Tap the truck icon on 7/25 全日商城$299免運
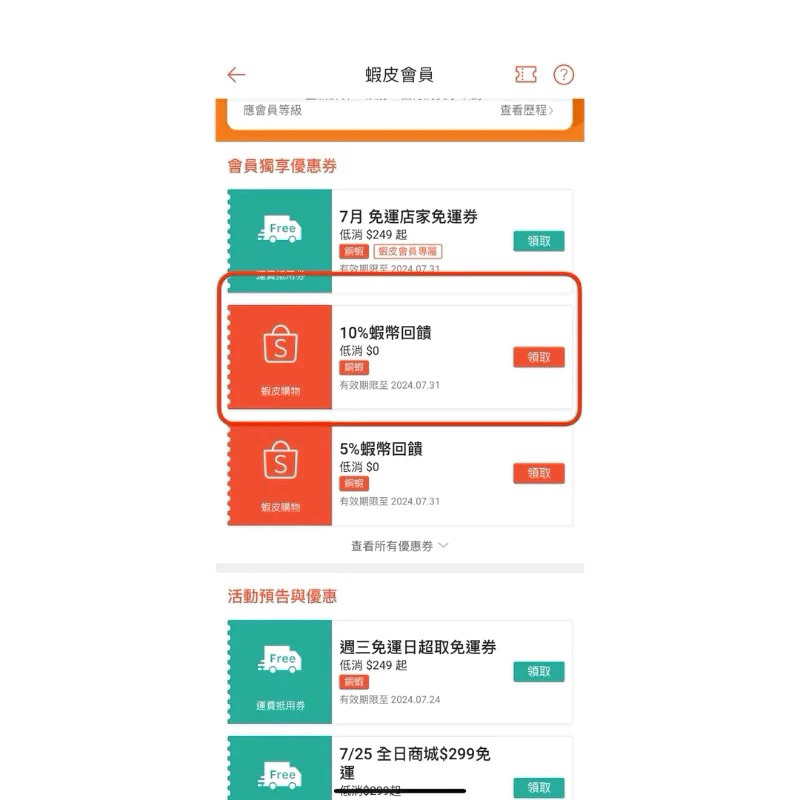The width and height of the screenshot is (800, 800). 280,775
